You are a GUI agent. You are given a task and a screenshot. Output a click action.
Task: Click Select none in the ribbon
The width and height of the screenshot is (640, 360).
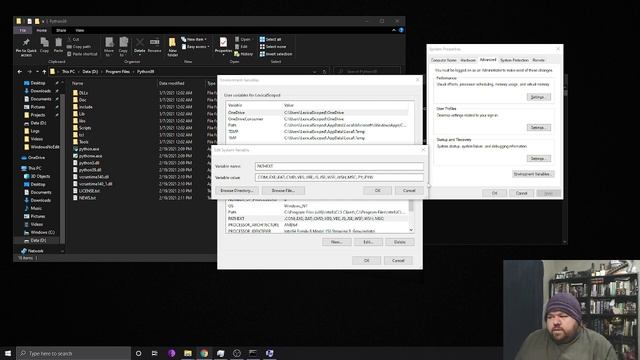[x=273, y=47]
